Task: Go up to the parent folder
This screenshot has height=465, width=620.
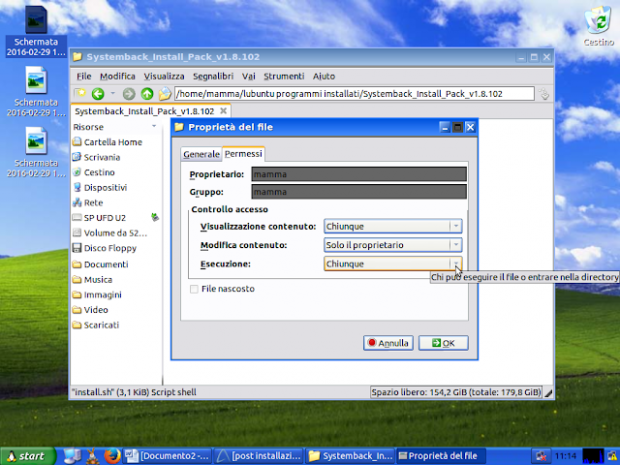Action: tap(147, 94)
